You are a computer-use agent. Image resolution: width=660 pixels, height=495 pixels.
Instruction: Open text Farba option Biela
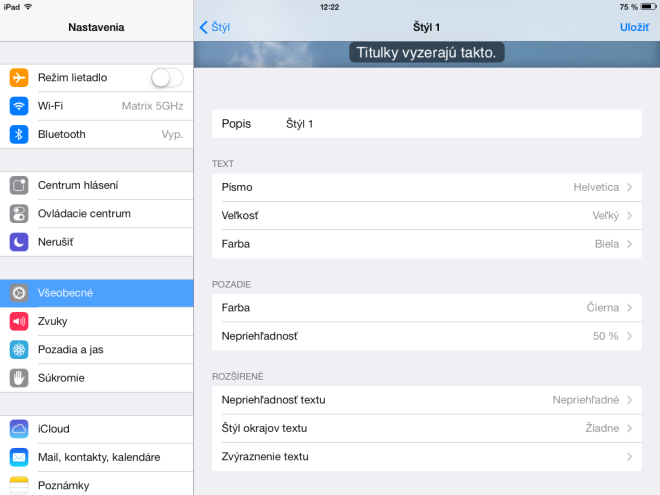[427, 244]
